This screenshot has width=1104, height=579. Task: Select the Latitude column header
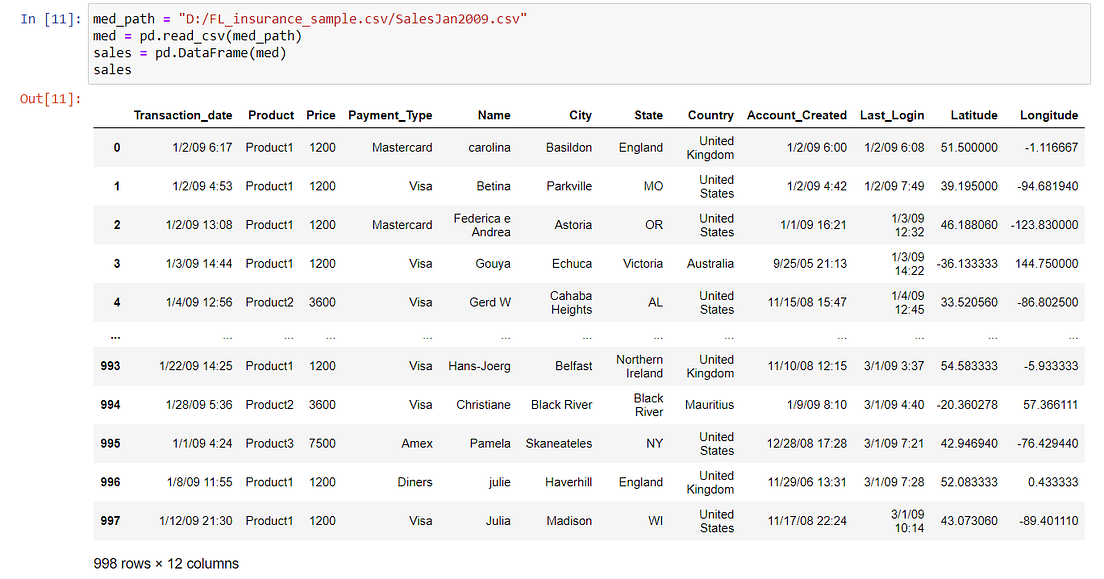973,115
